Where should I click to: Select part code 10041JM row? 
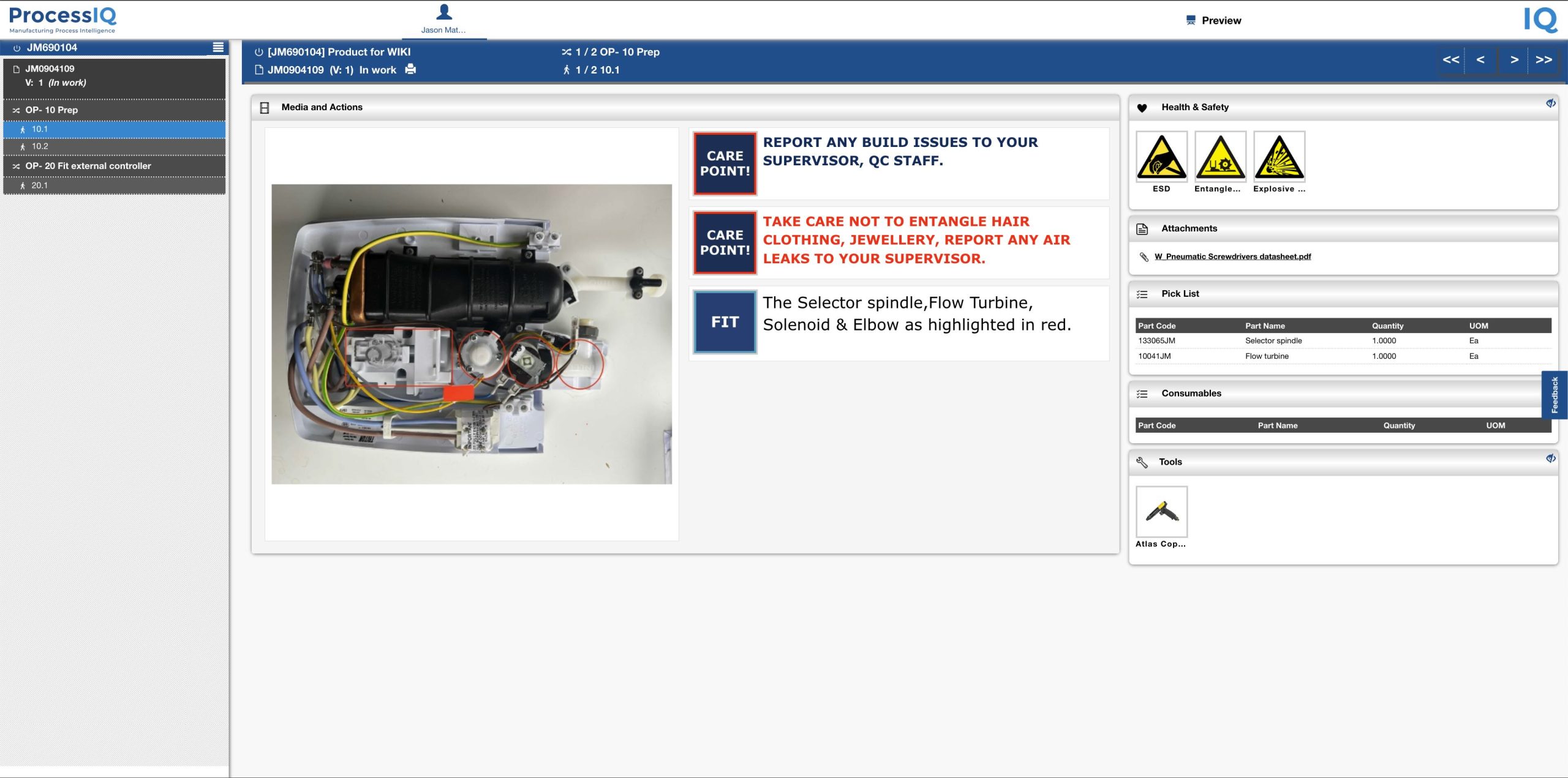point(1343,356)
